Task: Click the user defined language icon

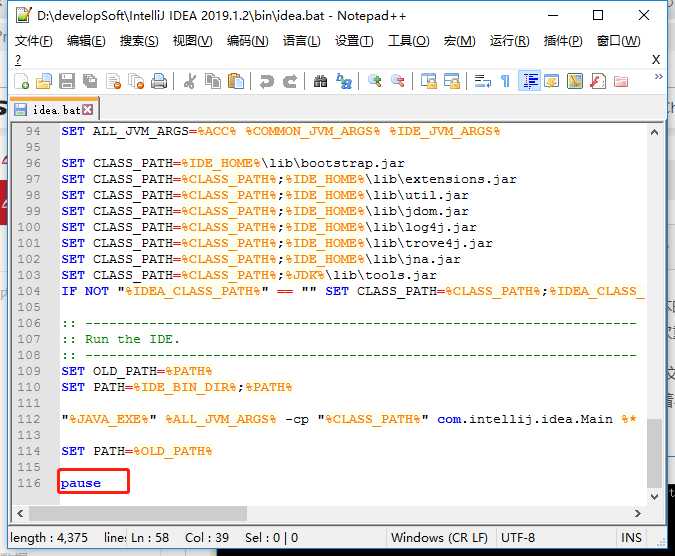Action: [551, 81]
